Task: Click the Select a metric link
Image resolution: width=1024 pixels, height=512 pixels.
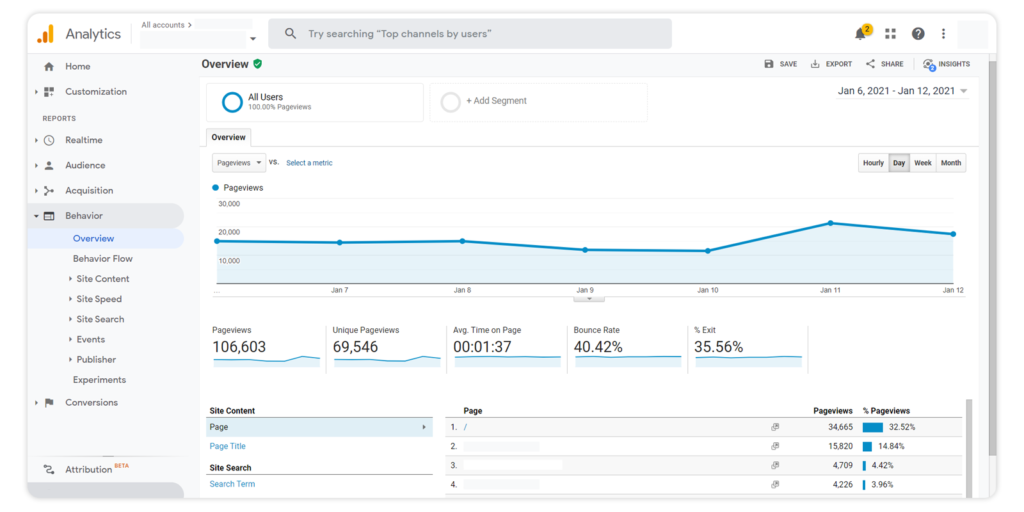Action: [309, 163]
